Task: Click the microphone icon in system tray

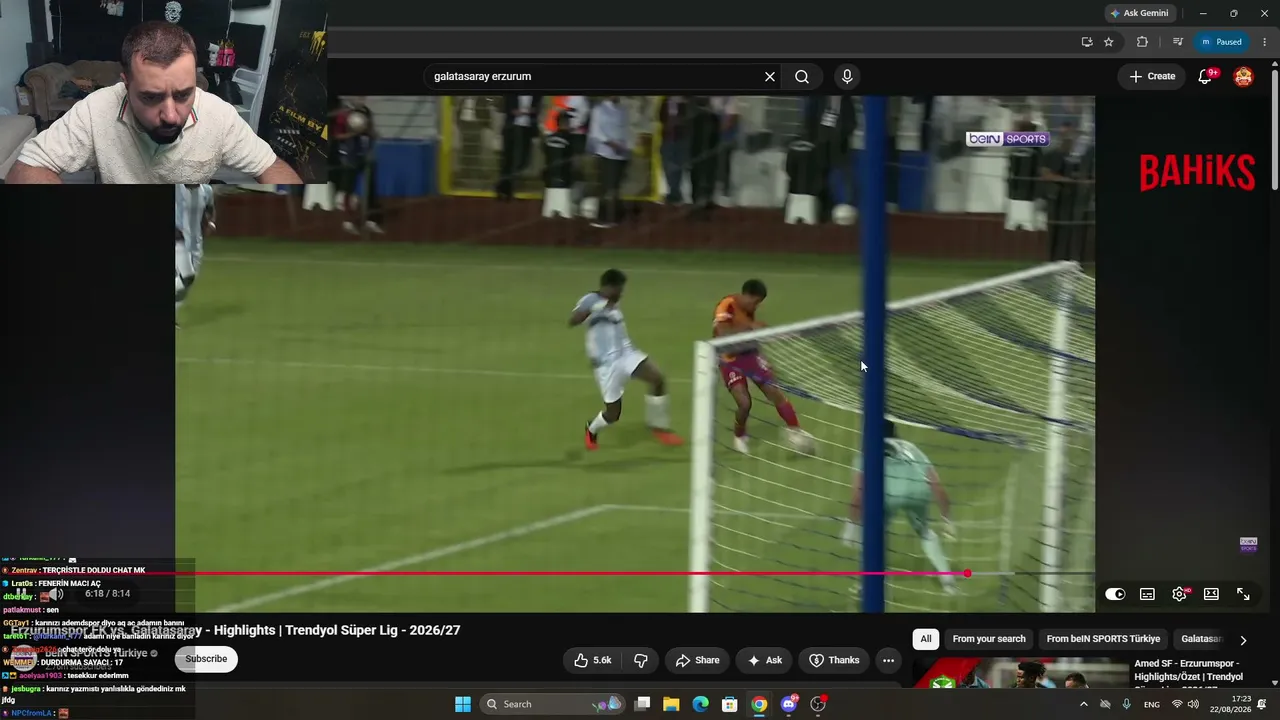Action: coord(1127,704)
